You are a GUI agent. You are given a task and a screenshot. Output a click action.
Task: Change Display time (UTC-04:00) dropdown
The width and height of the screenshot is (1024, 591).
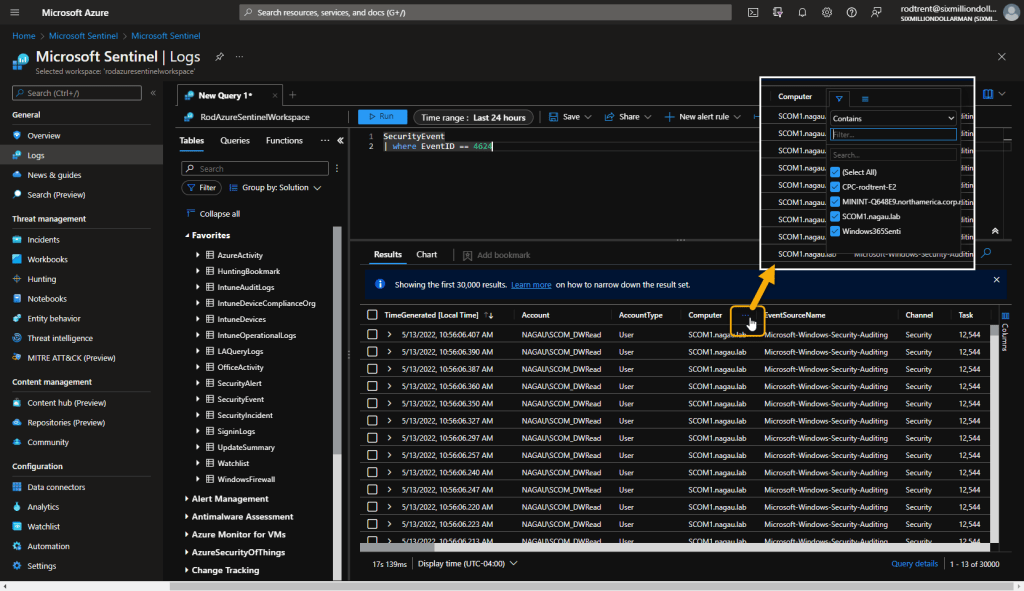point(468,564)
